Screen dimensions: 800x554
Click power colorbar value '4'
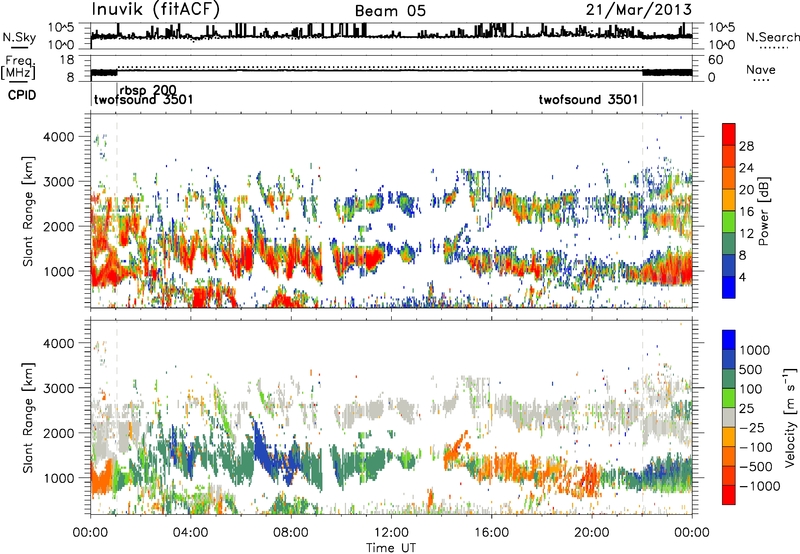[742, 277]
